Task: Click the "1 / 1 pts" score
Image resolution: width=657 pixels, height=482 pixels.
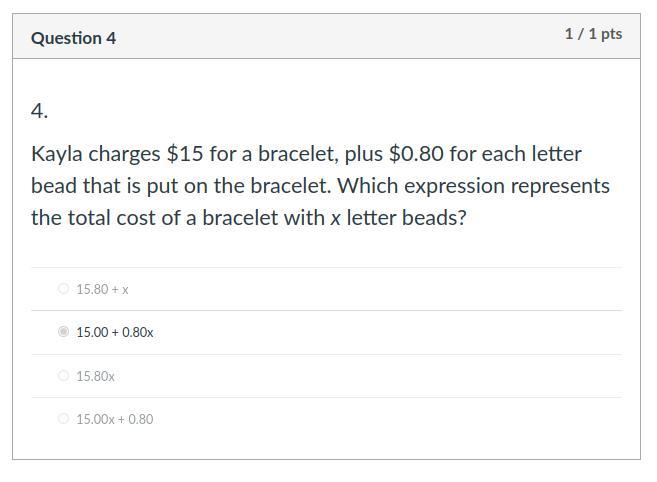Action: point(593,34)
